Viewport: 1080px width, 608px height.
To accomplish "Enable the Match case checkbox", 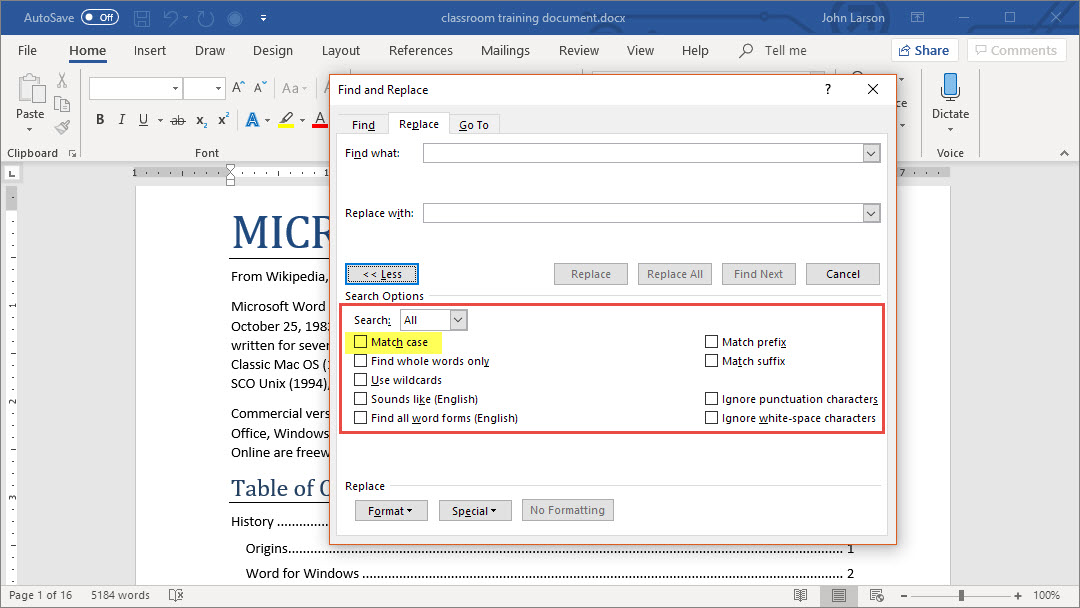I will click(x=360, y=342).
